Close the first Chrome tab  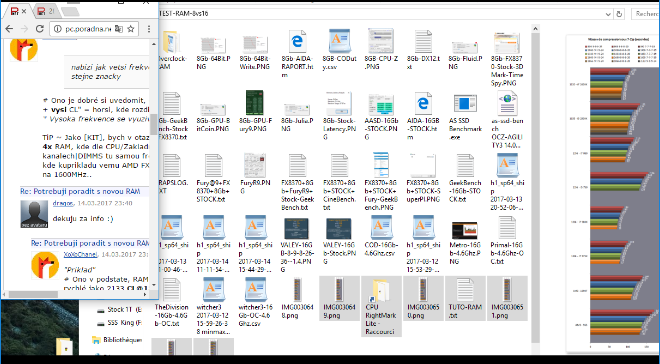[x=24, y=11]
